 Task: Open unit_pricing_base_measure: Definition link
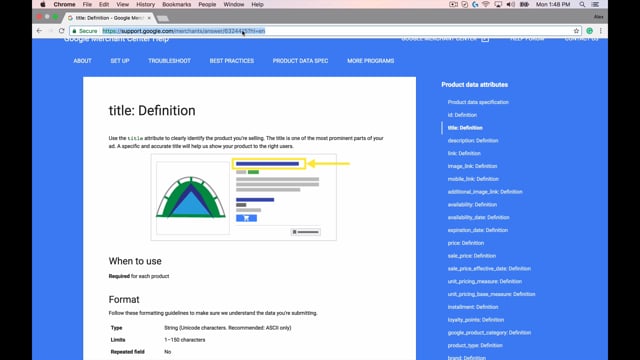tap(491, 294)
